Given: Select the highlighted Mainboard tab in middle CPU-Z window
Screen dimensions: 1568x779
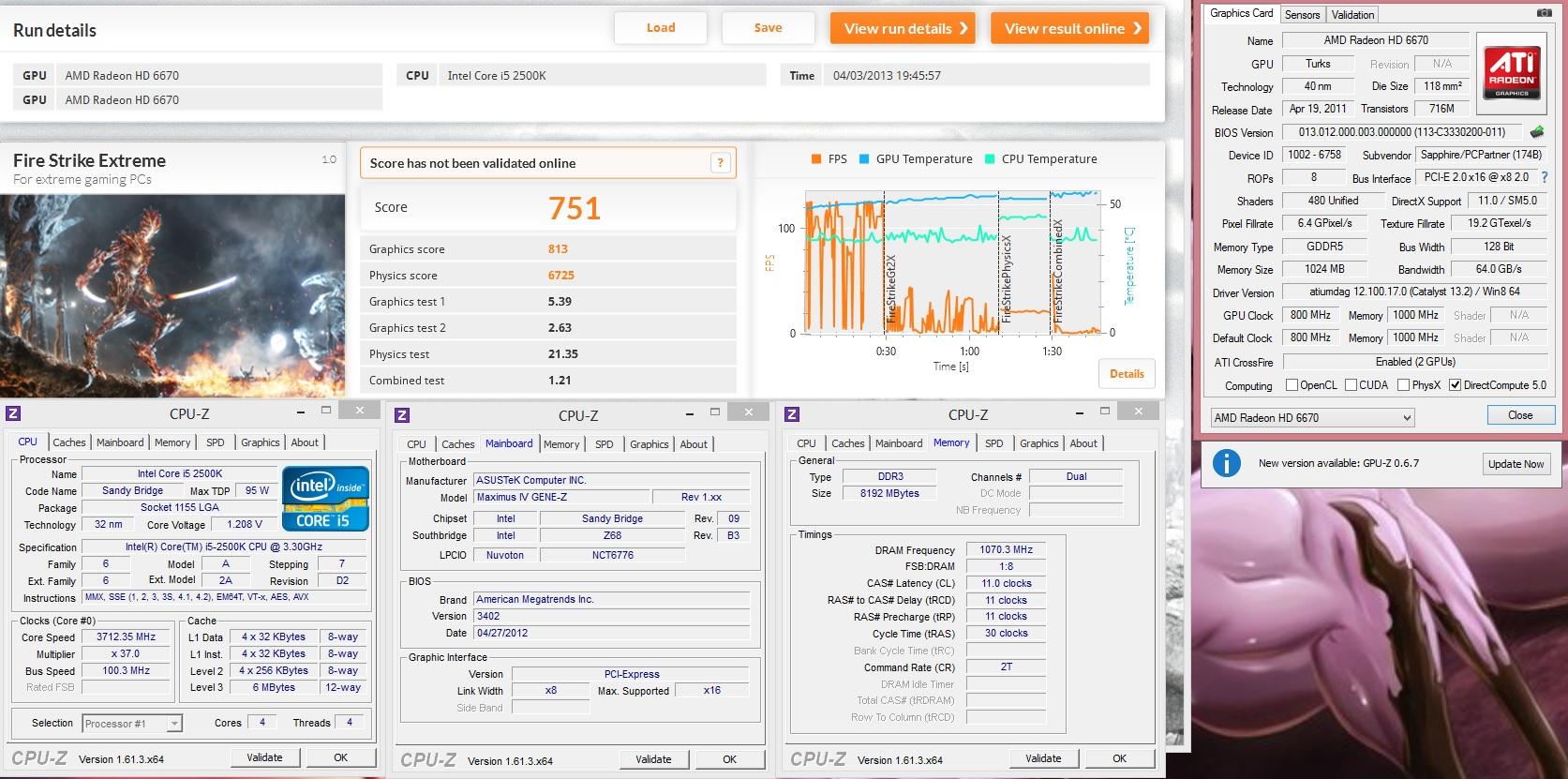Looking at the screenshot, I should click(509, 443).
